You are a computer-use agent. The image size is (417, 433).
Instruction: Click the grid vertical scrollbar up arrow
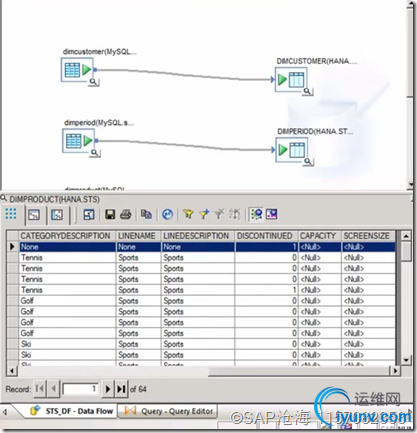[x=406, y=236]
